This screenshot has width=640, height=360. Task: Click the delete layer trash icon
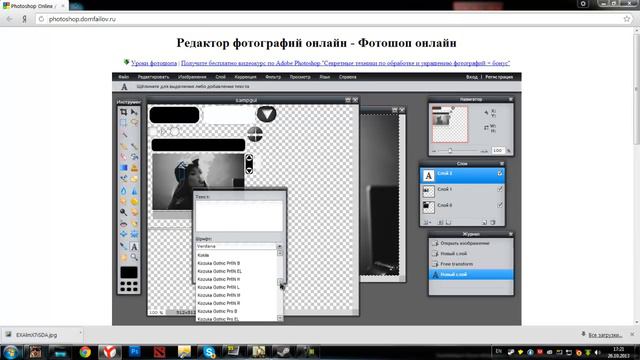tap(493, 222)
